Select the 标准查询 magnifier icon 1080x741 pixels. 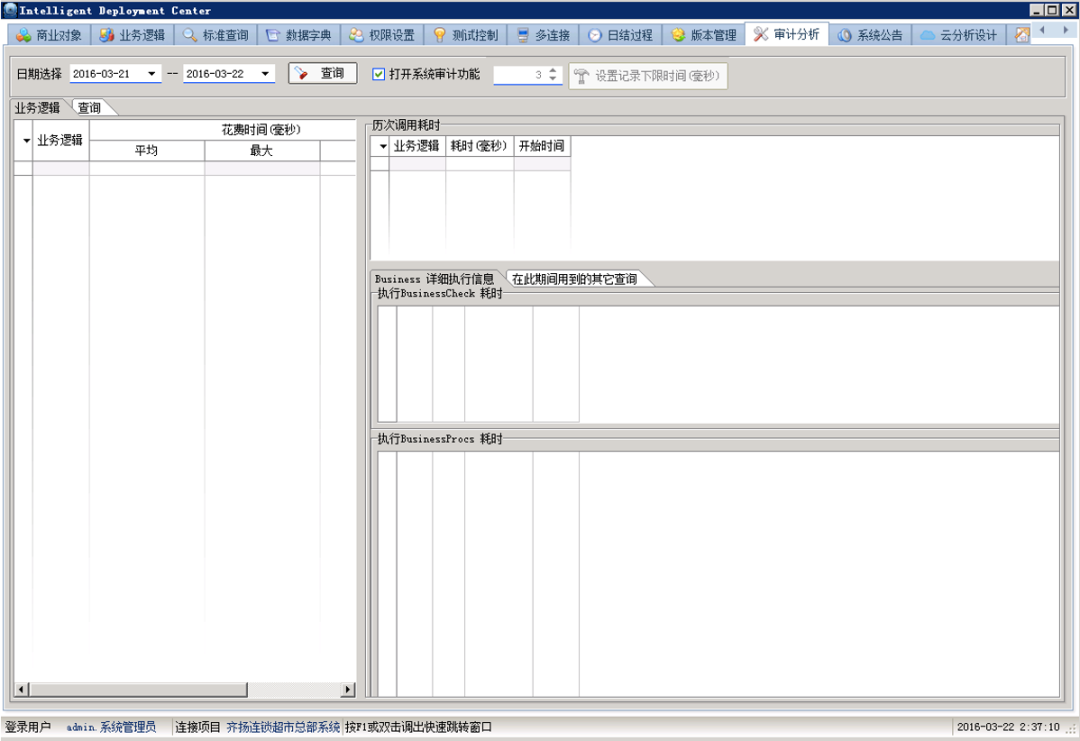(190, 35)
